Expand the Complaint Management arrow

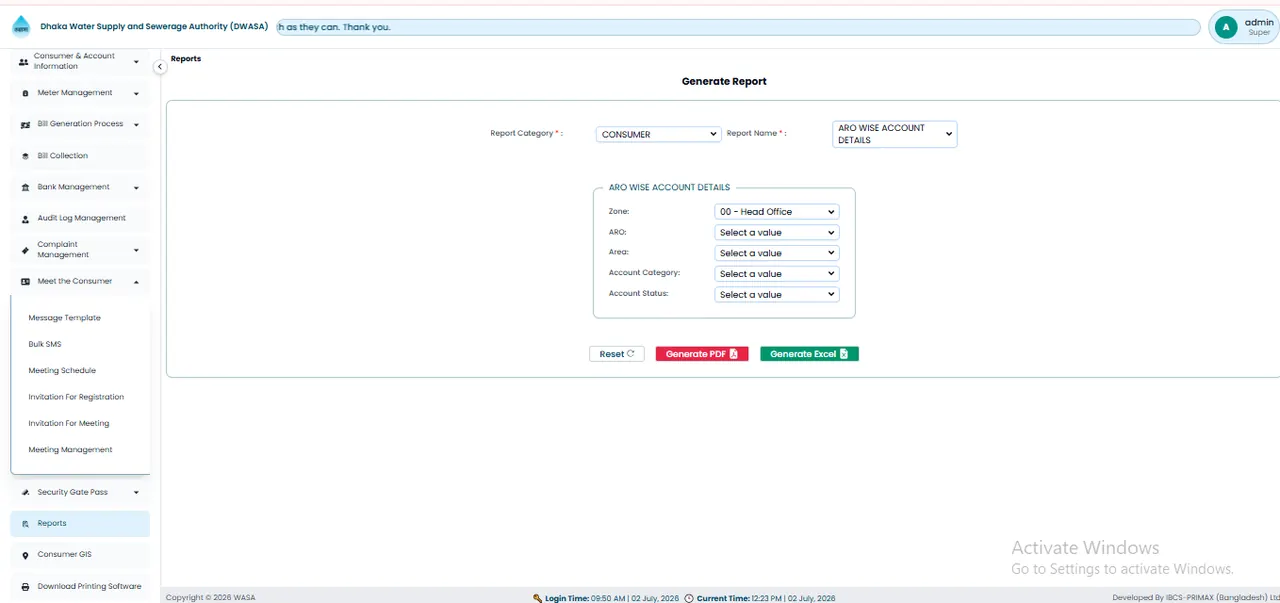pos(136,250)
